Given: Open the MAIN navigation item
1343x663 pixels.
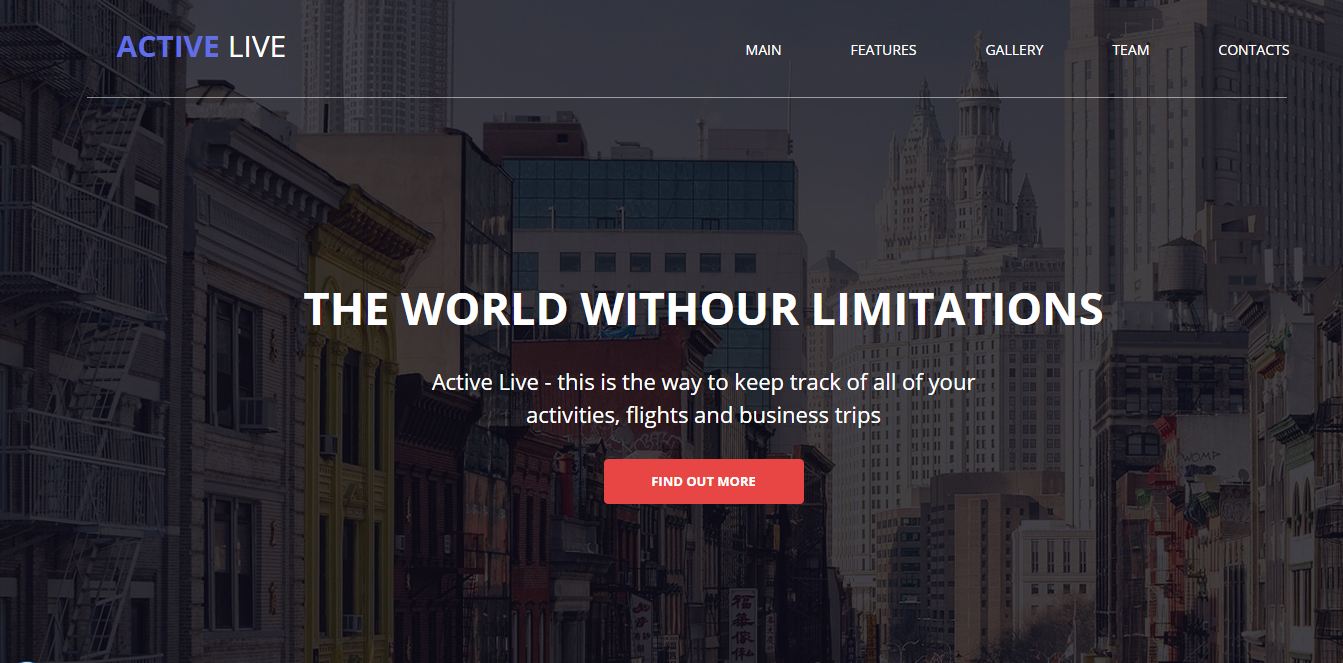Looking at the screenshot, I should tap(763, 50).
